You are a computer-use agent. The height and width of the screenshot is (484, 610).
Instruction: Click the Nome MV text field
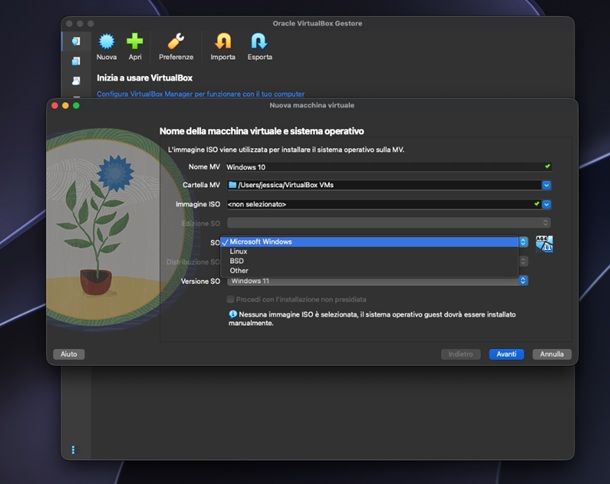(x=389, y=167)
